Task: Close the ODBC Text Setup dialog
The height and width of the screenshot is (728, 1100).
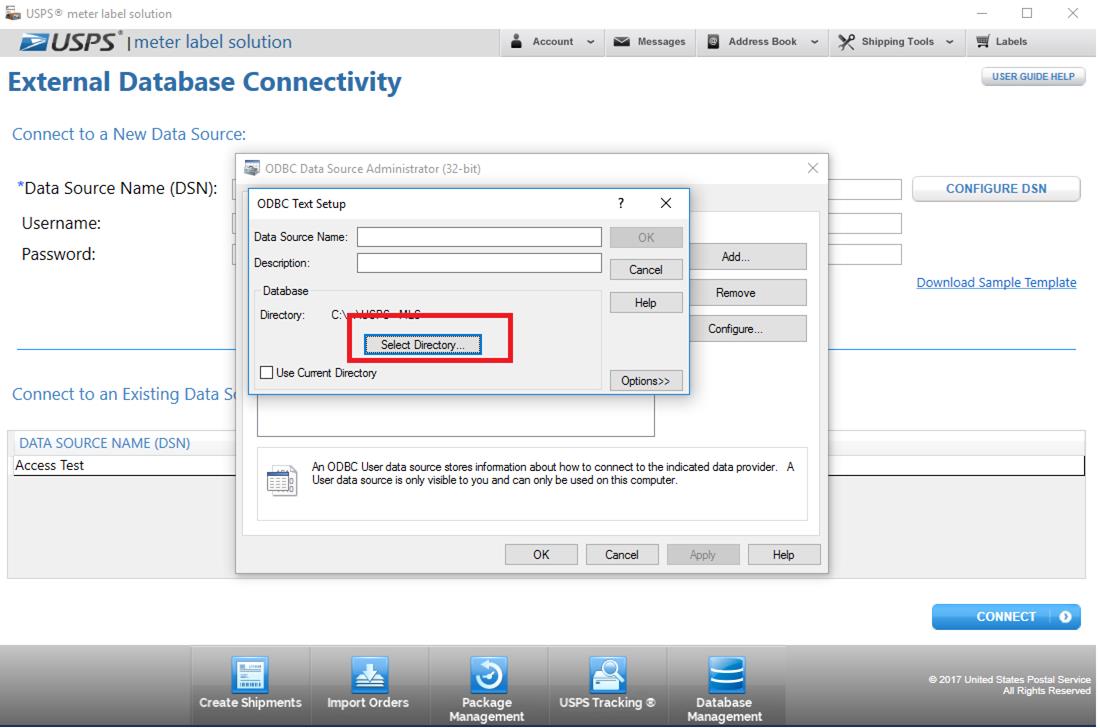Action: [666, 203]
